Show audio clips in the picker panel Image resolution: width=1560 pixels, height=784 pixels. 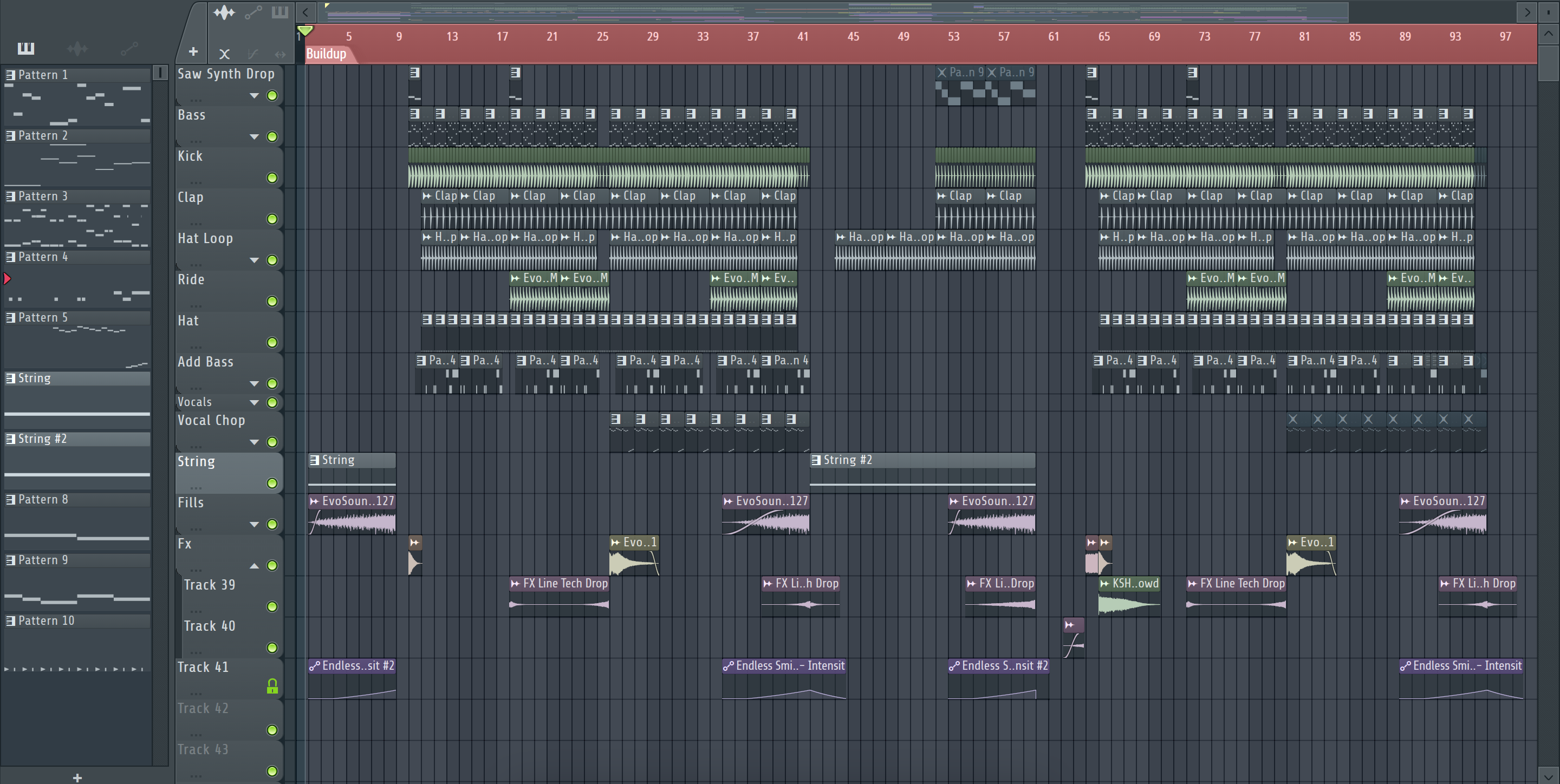coord(77,48)
